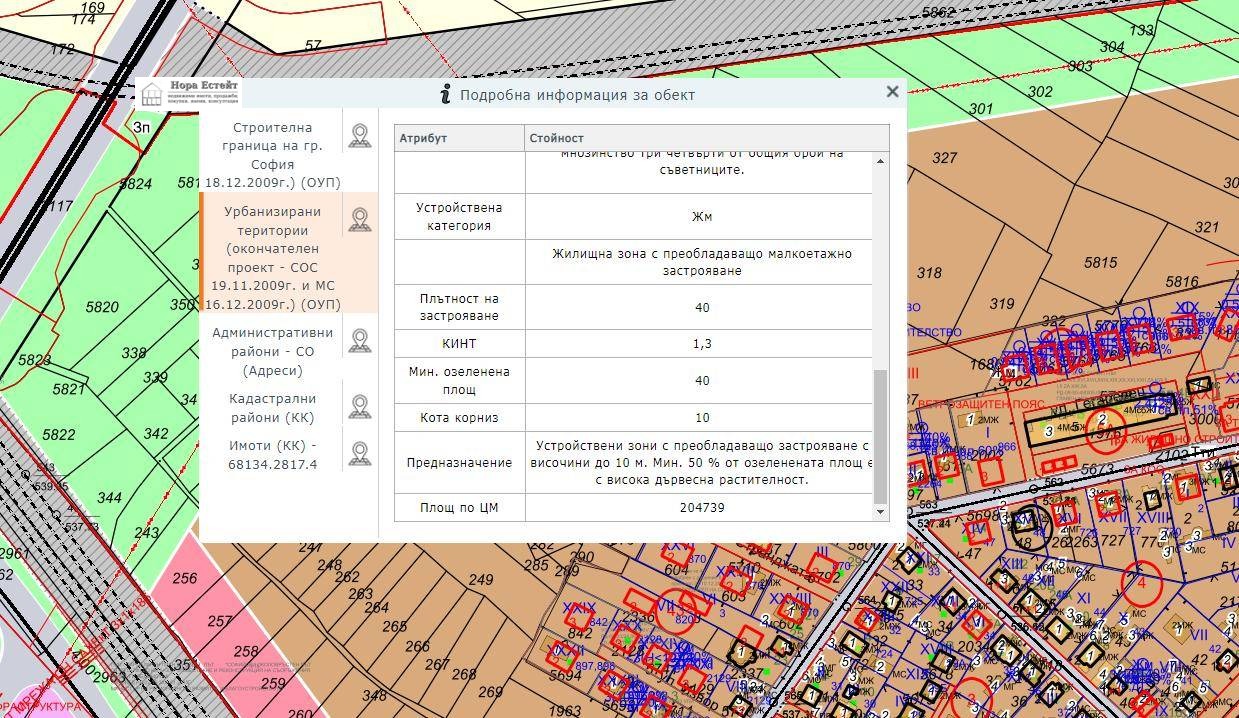Click the marker icon next to Урбанизирани територии
This screenshot has width=1239, height=718.
point(359,220)
